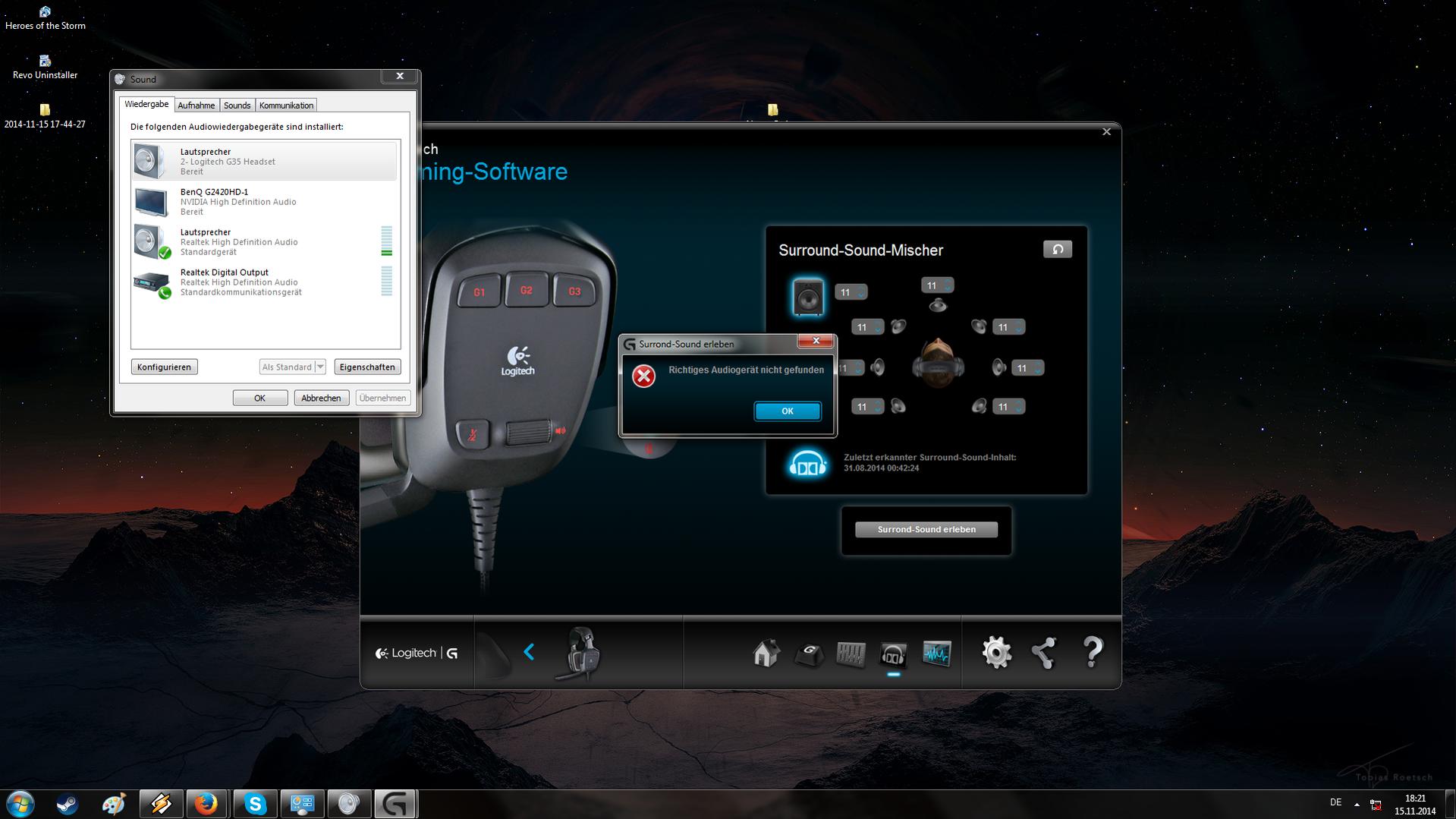Open Firefox from the taskbar

[206, 804]
